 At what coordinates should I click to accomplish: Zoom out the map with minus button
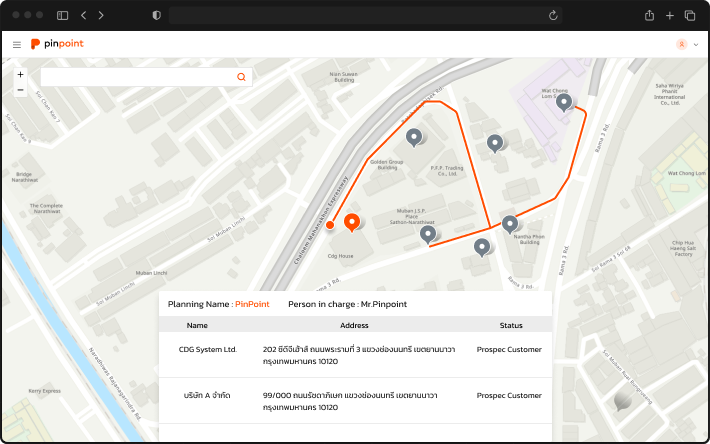pyautogui.click(x=20, y=90)
